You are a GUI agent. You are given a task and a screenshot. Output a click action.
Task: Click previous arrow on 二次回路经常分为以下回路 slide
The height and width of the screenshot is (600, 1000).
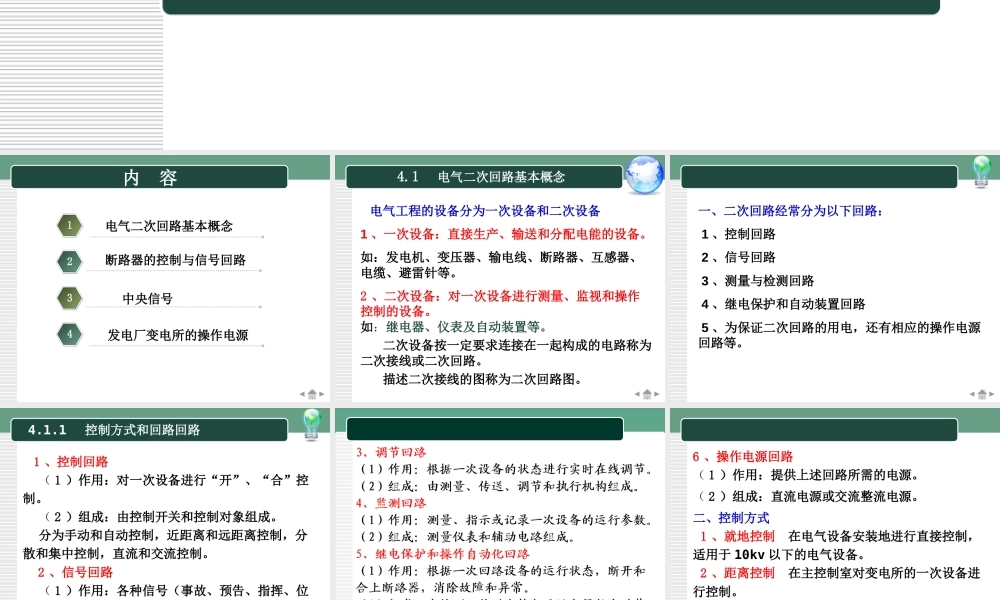(x=972, y=394)
